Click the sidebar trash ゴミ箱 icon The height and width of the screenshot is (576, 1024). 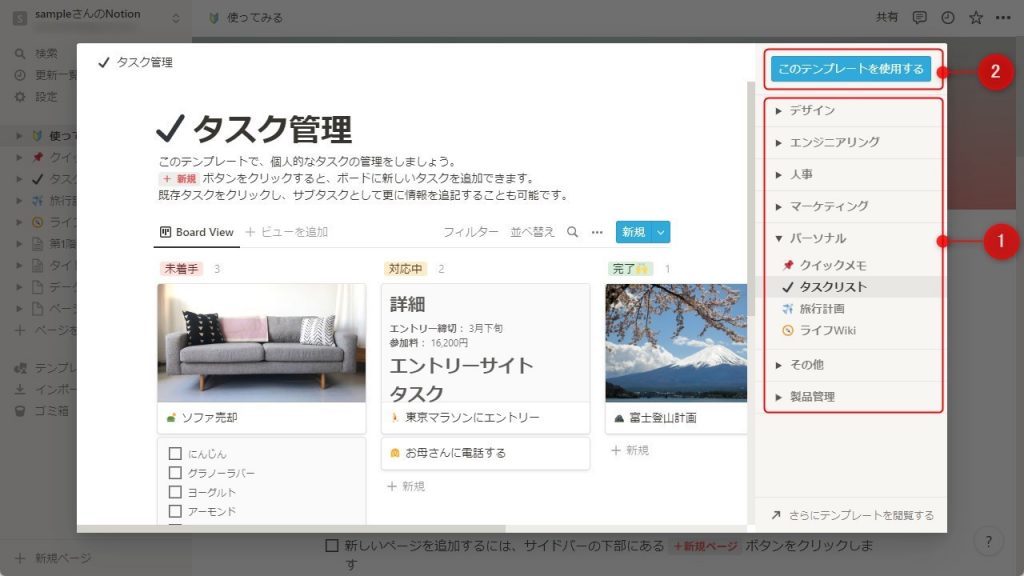(x=20, y=411)
